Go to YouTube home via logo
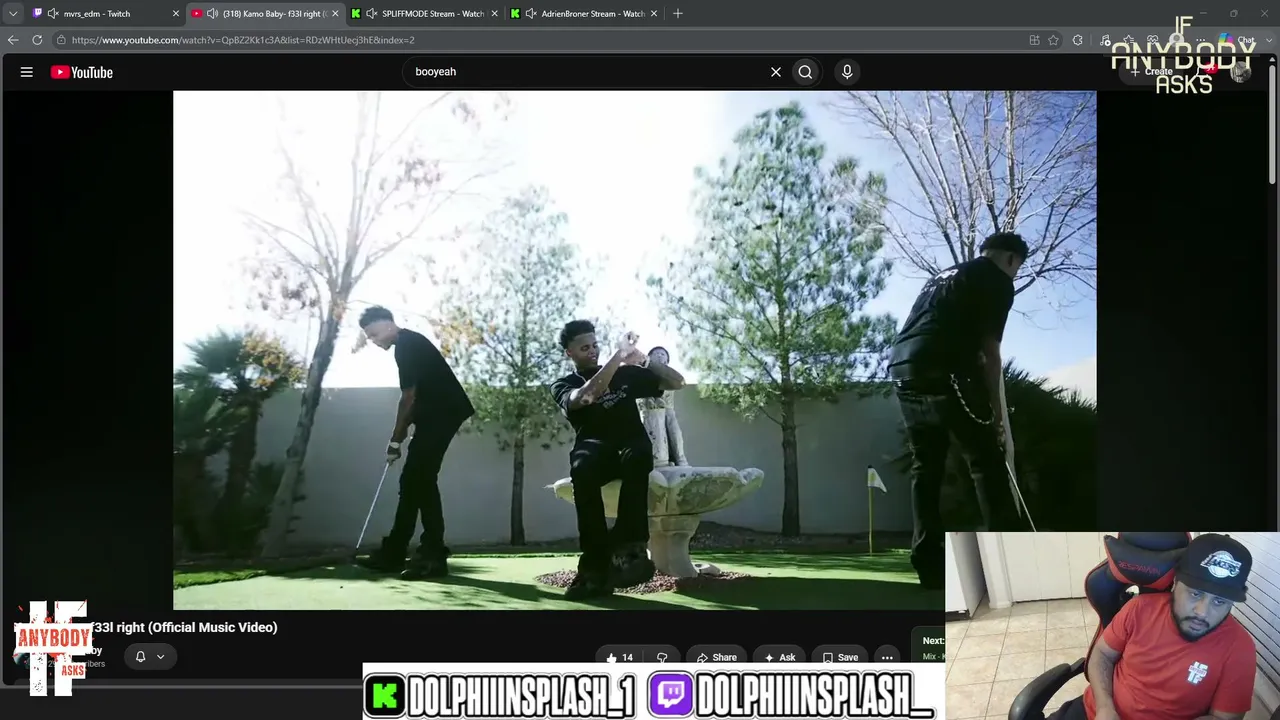 82,72
